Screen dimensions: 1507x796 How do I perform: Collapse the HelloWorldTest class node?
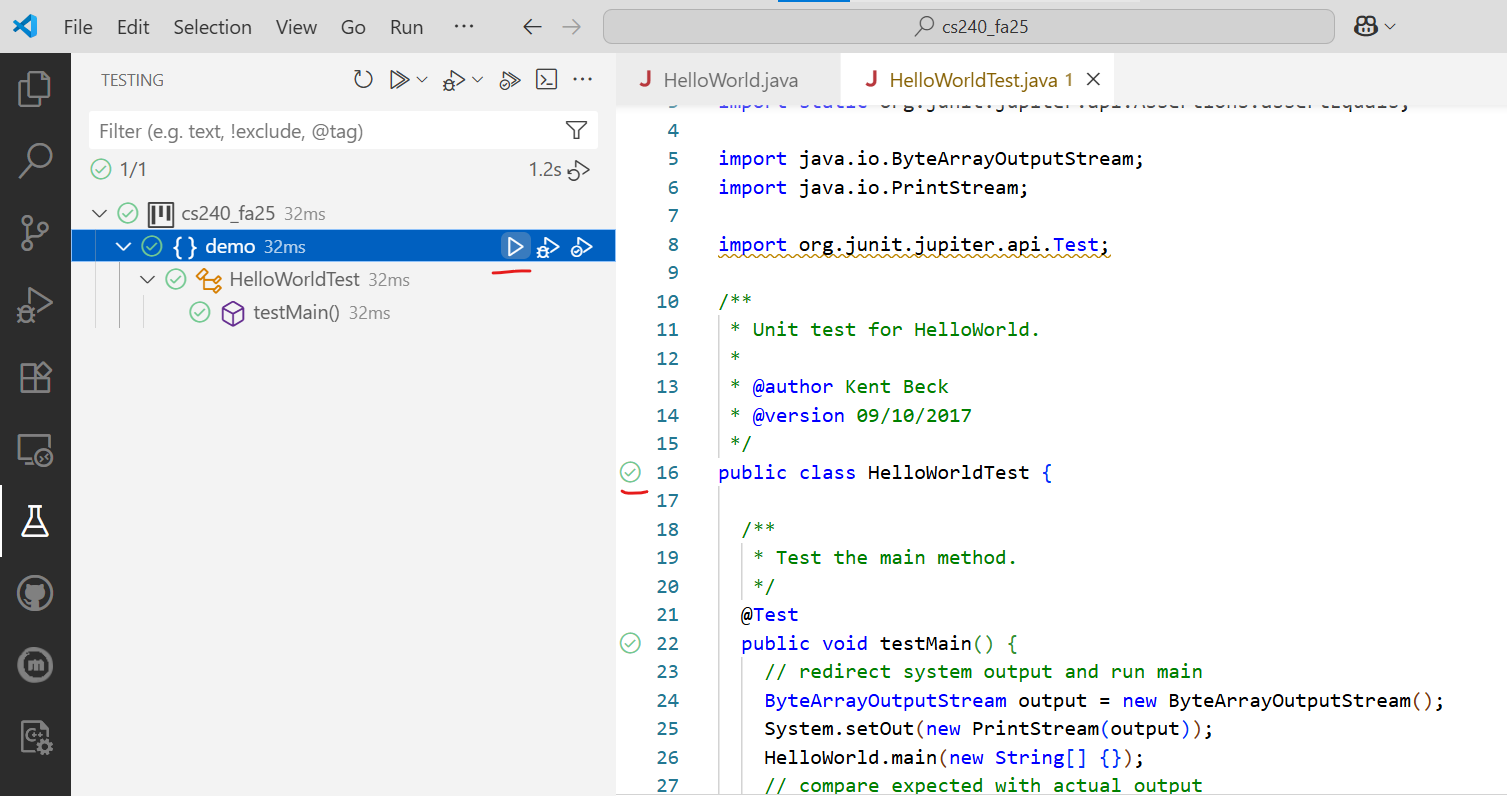pos(148,279)
